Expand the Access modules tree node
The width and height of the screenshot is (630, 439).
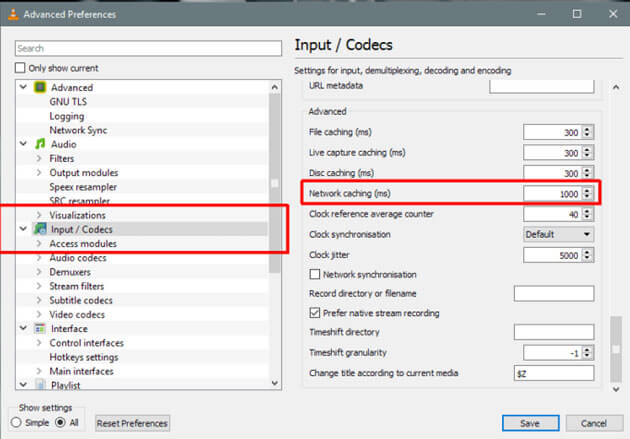[x=39, y=243]
